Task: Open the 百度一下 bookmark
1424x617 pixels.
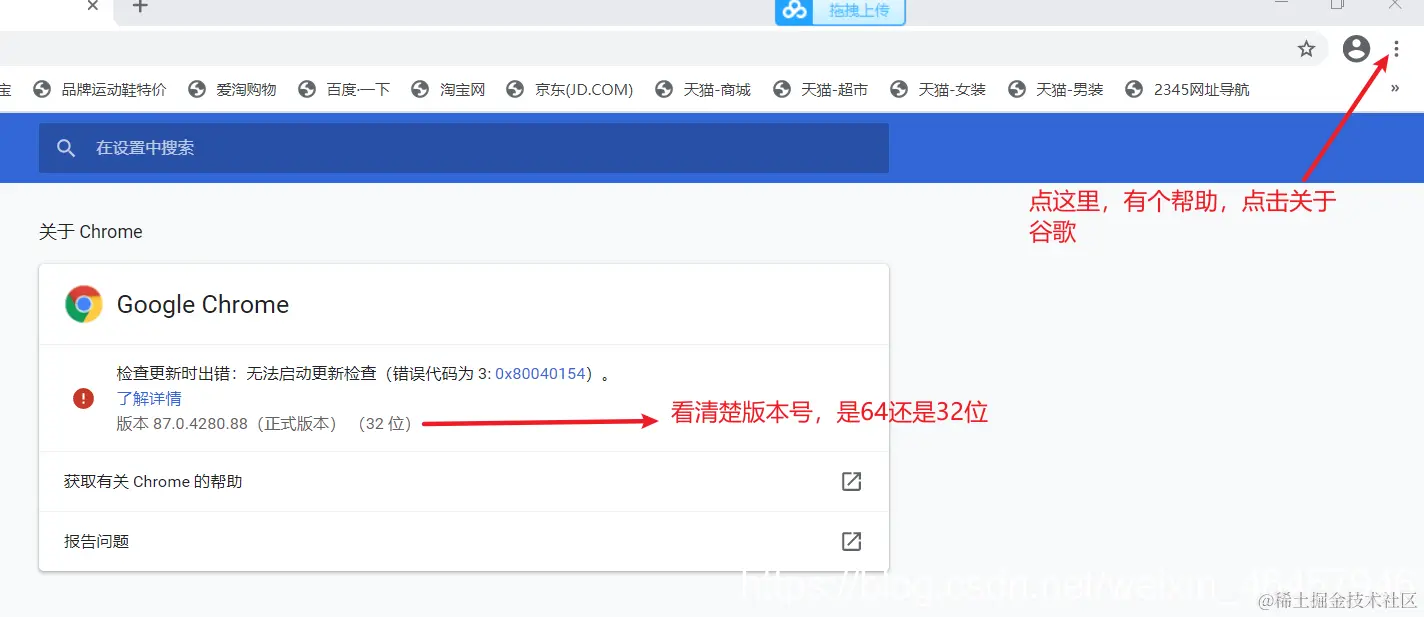Action: point(344,89)
